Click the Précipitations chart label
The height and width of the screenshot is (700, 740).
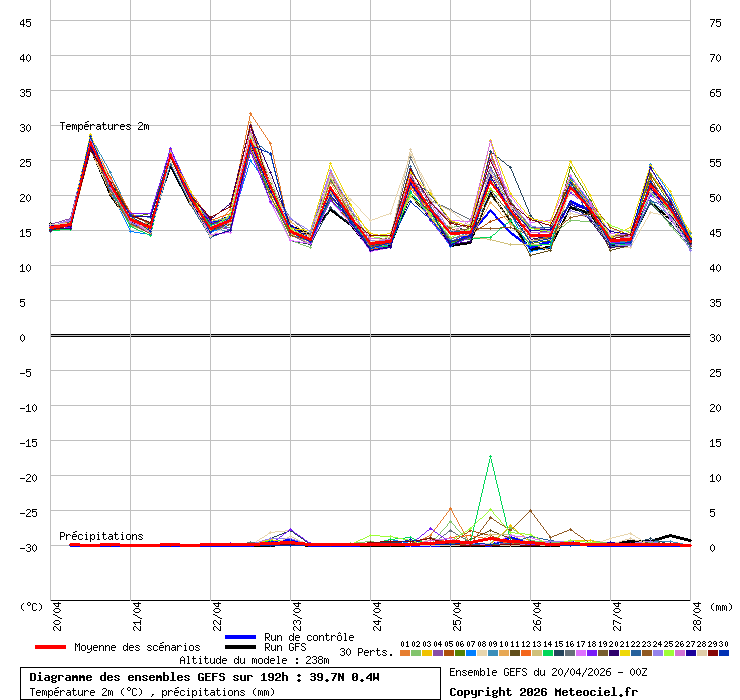point(101,536)
